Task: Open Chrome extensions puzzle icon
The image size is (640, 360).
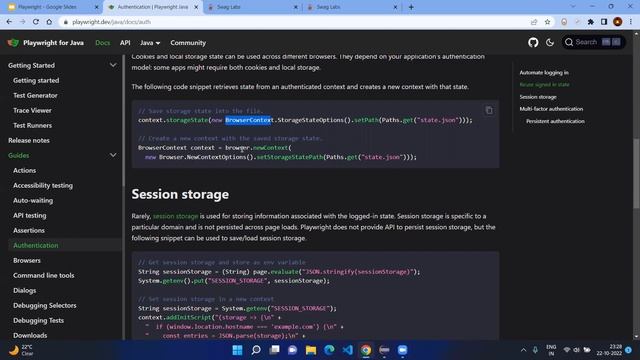Action: pyautogui.click(x=591, y=22)
